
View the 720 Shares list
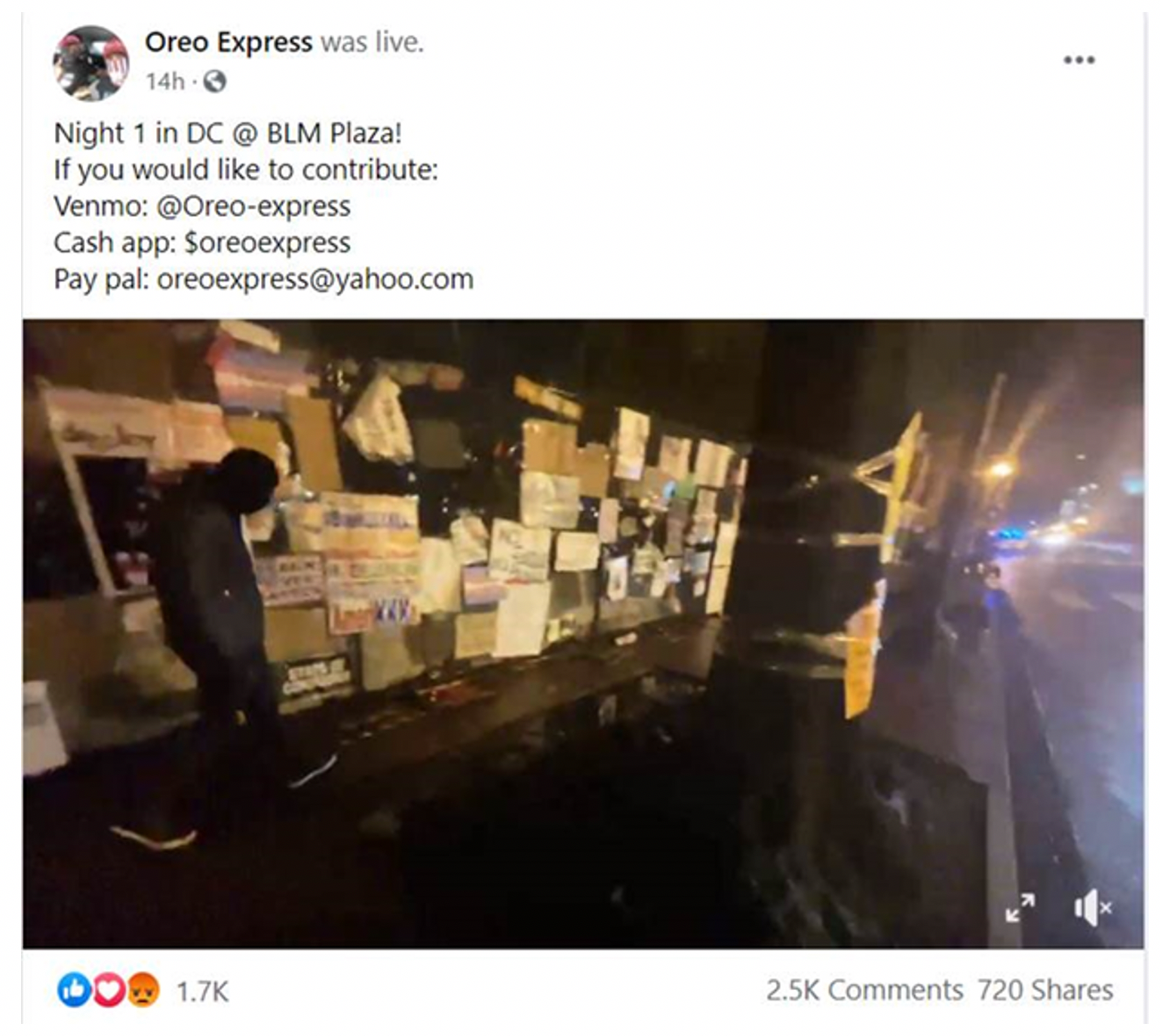1045,990
